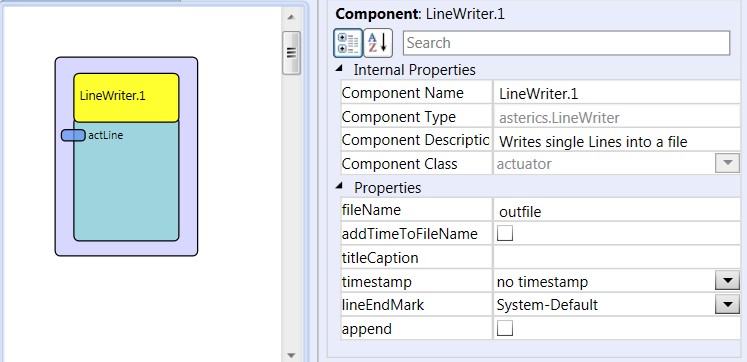This screenshot has height=362, width=747.
Task: Switch properties to categorized view
Action: click(348, 42)
